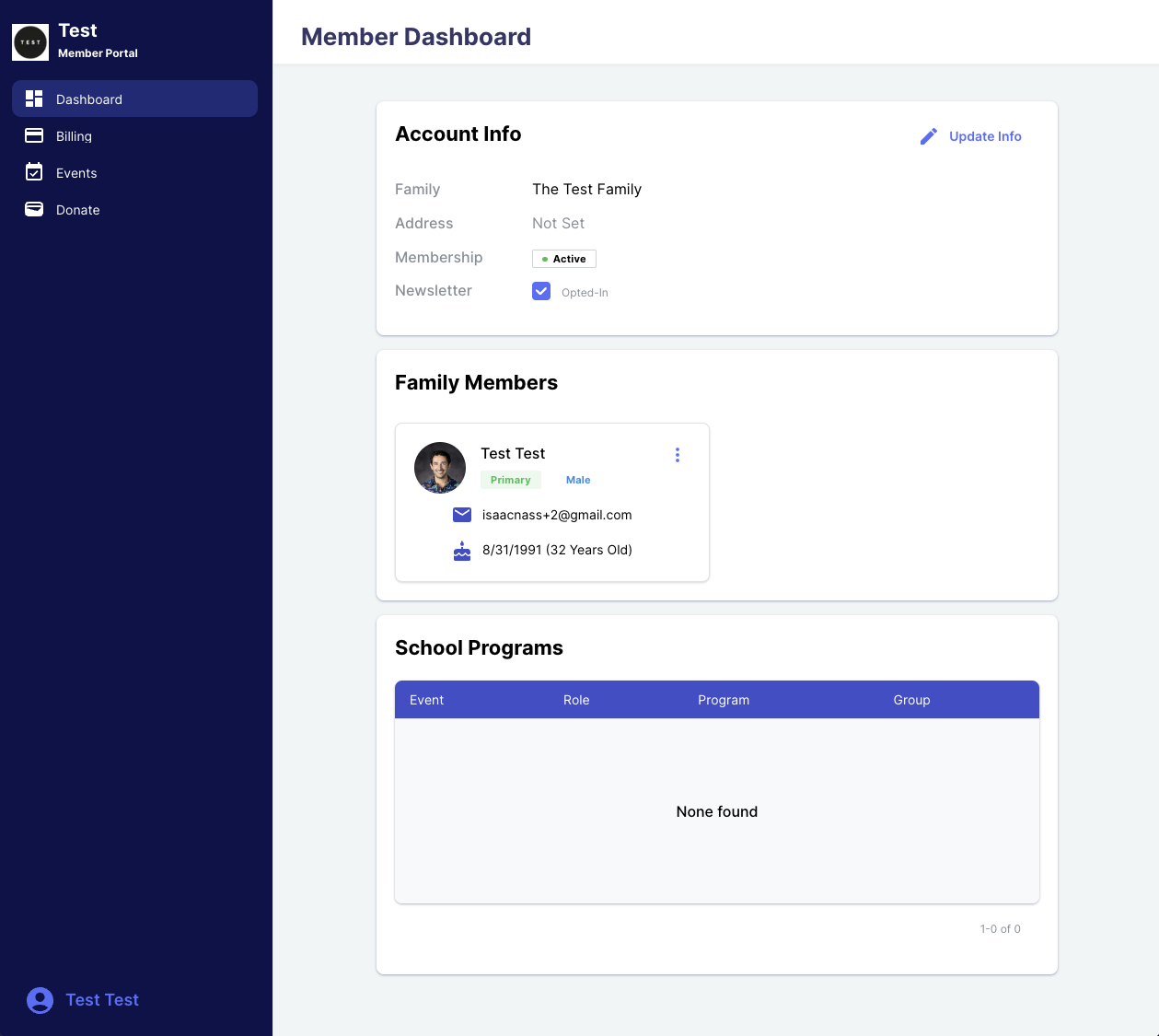Click the Dashboard grid icon in sidebar
The width and height of the screenshot is (1159, 1036).
click(34, 99)
